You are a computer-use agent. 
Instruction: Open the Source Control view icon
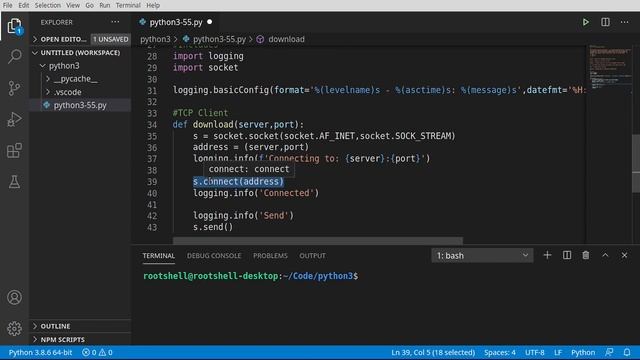coord(14,88)
